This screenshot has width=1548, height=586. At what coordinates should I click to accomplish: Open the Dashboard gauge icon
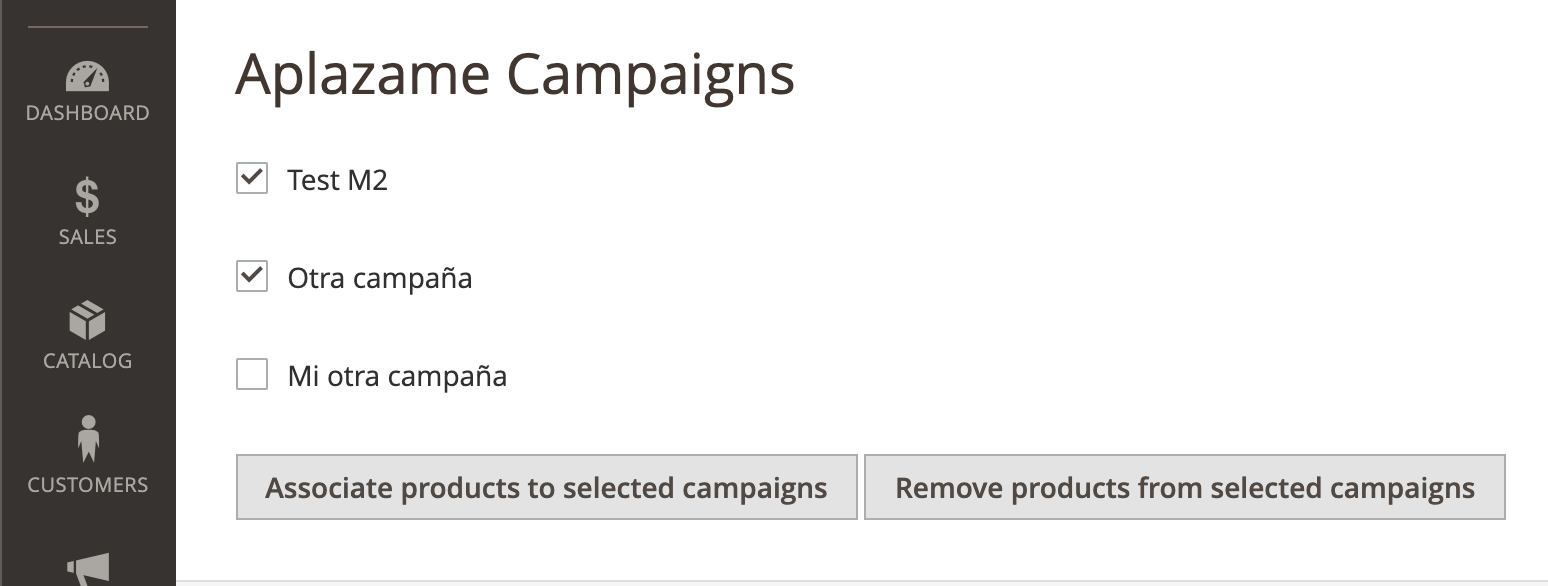click(x=87, y=76)
